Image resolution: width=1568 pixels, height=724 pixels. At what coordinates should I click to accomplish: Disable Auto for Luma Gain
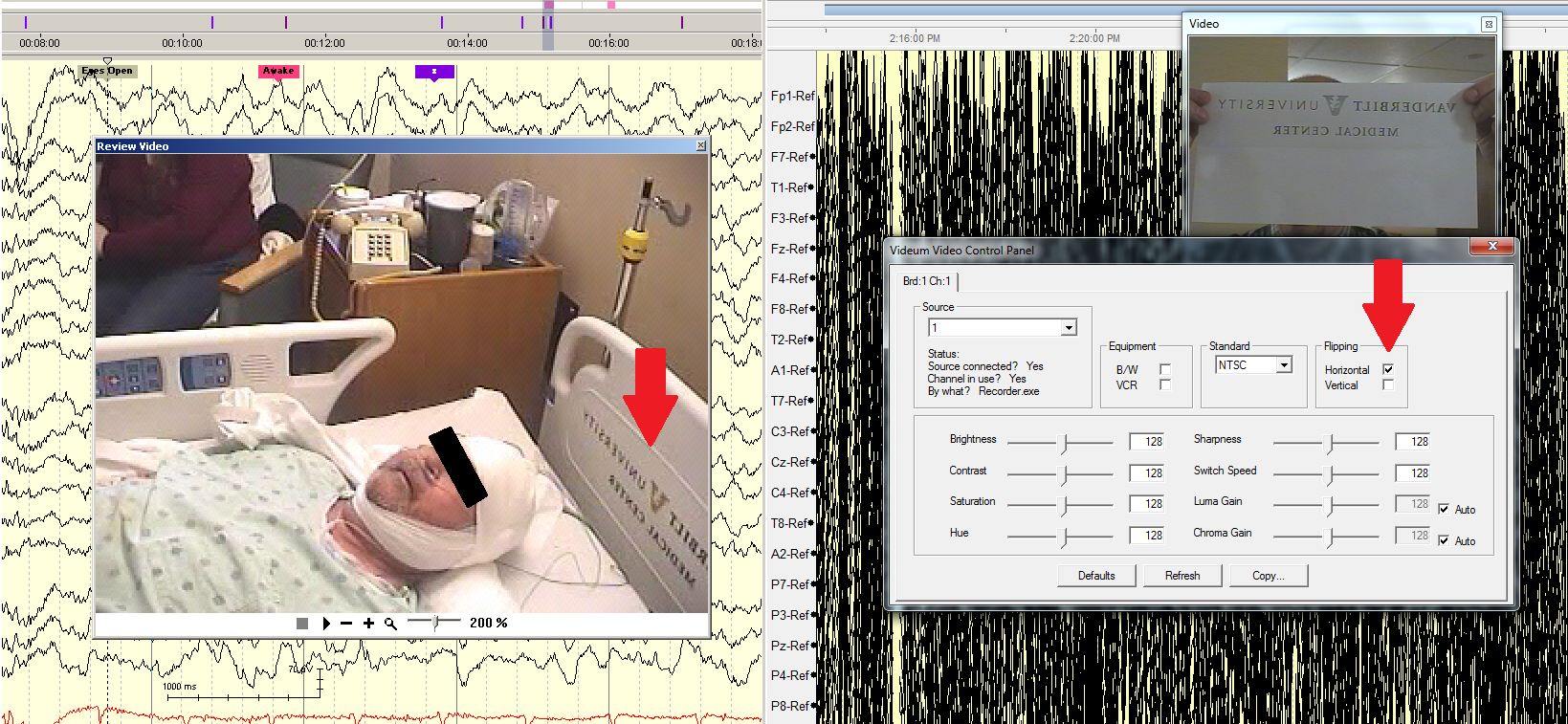1444,510
